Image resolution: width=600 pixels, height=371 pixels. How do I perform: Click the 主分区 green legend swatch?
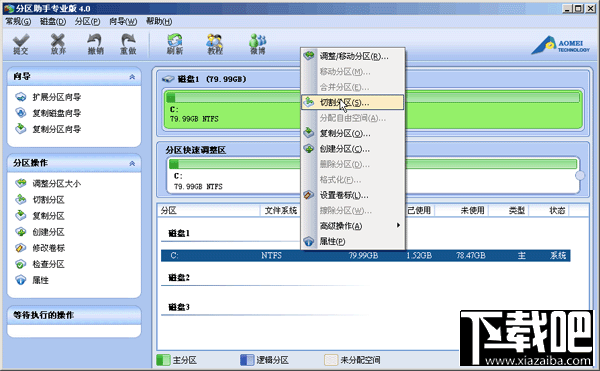(x=163, y=360)
